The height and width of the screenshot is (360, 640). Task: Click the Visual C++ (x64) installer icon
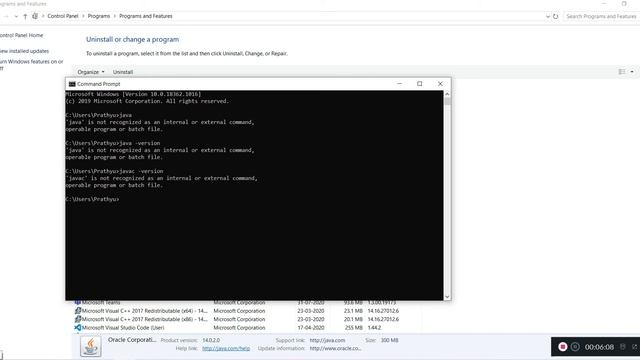[x=78, y=311]
